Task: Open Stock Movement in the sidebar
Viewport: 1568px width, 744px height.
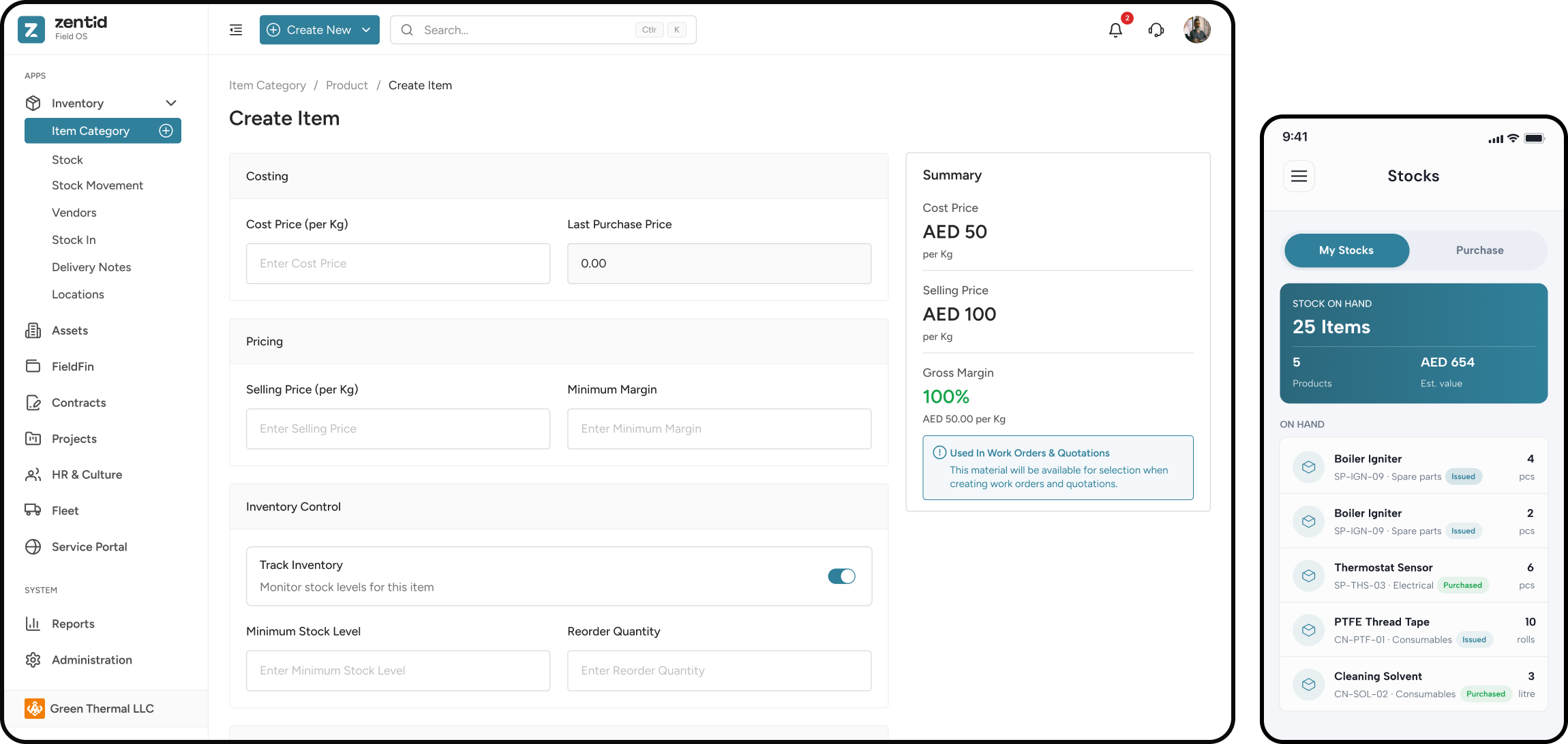Action: (x=97, y=185)
